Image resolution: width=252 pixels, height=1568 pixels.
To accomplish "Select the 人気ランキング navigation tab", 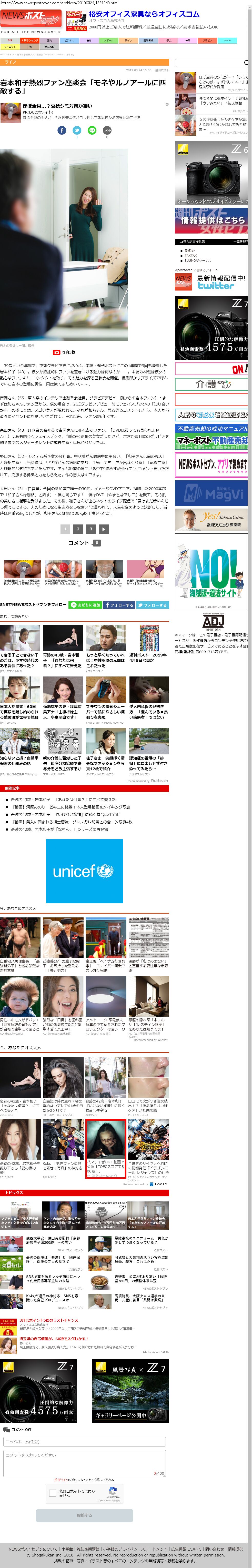I will 30,40.
